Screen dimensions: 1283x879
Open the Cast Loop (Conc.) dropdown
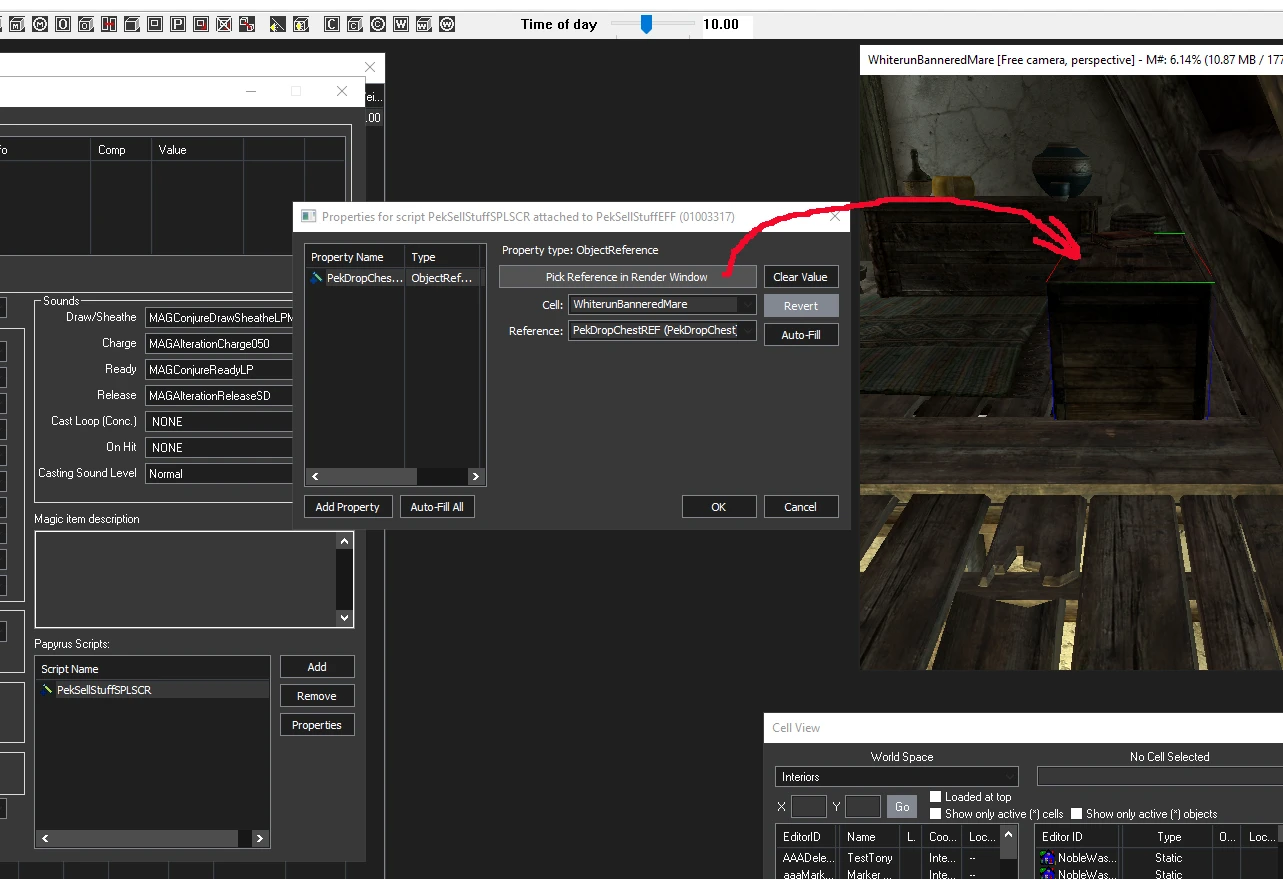[218, 422]
